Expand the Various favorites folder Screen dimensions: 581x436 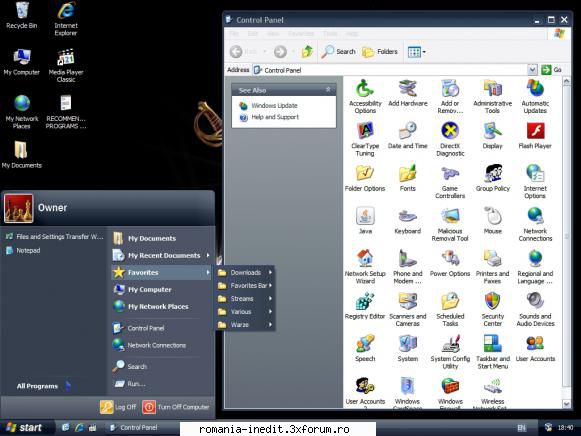[245, 312]
